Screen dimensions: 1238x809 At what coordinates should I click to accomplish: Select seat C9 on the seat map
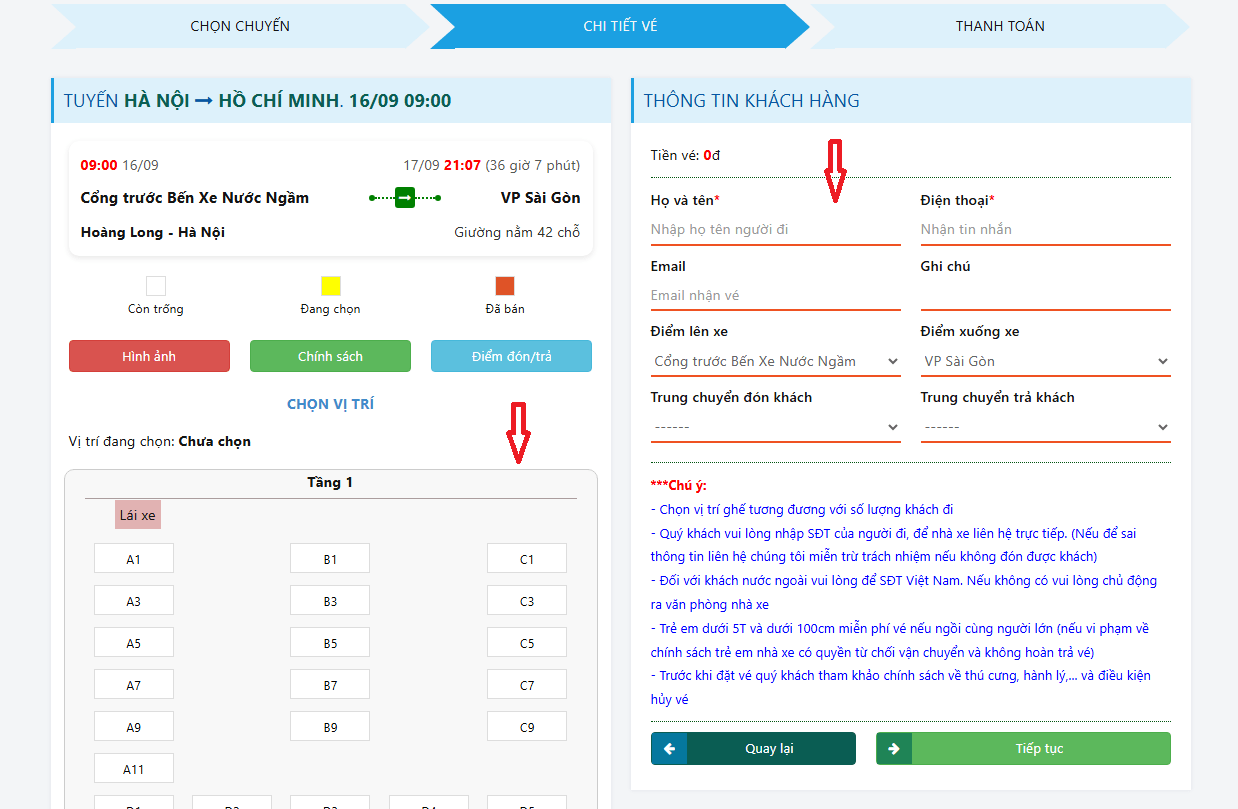527,727
